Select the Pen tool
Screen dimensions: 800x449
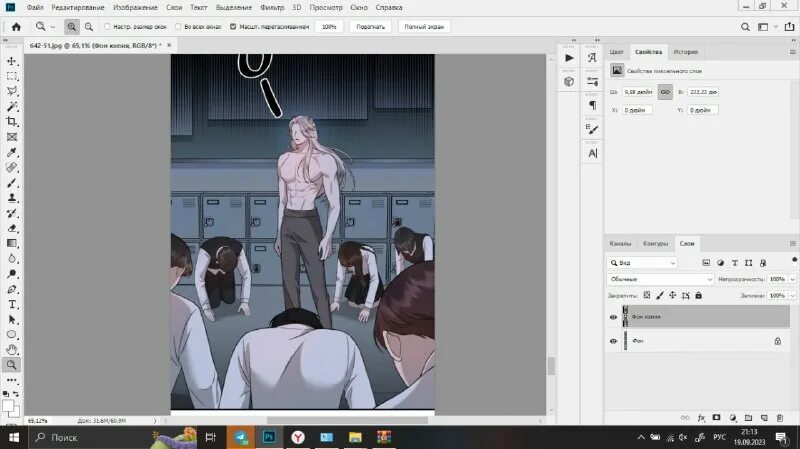click(x=12, y=289)
